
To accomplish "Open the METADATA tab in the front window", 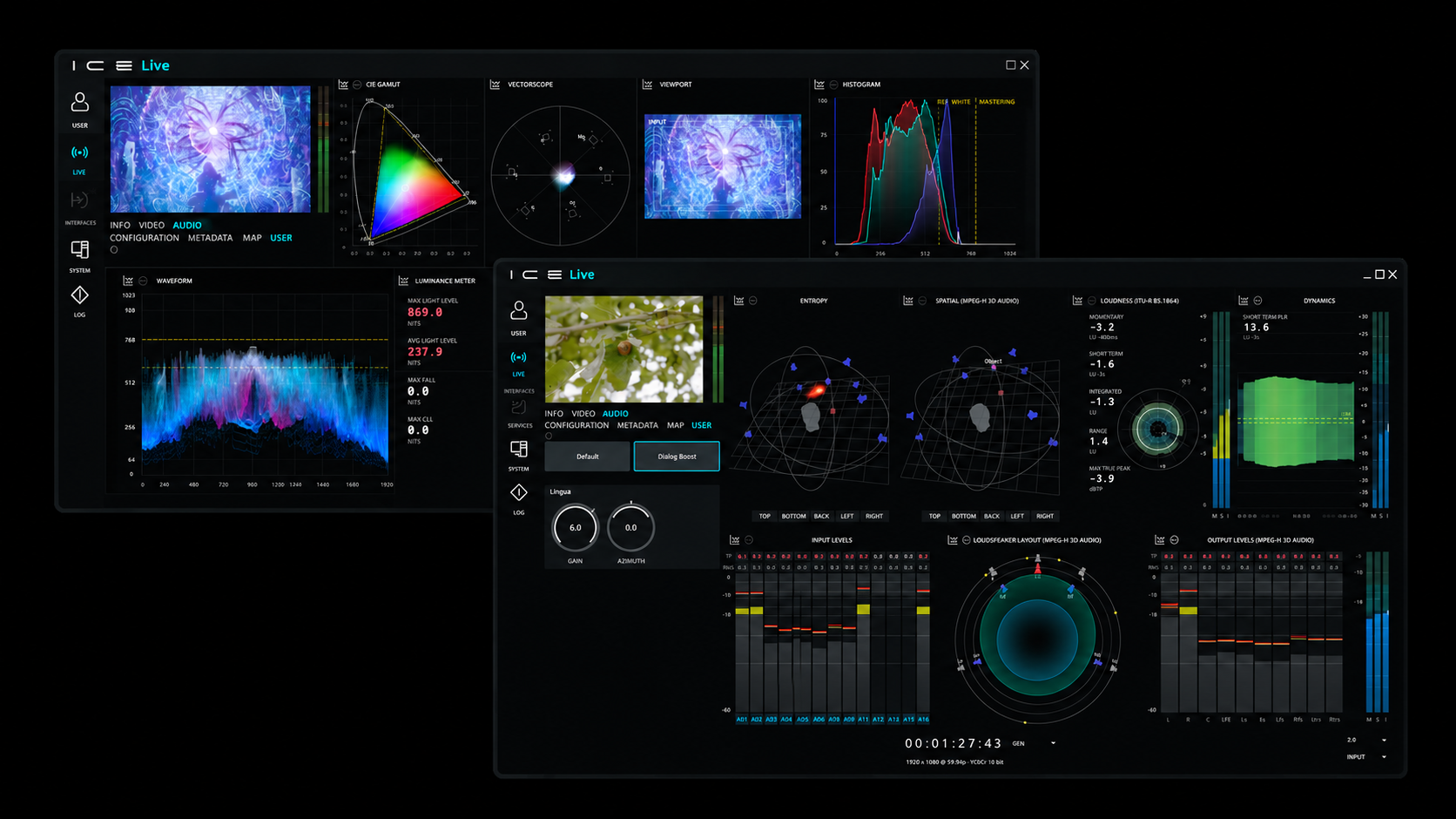I will [x=637, y=425].
